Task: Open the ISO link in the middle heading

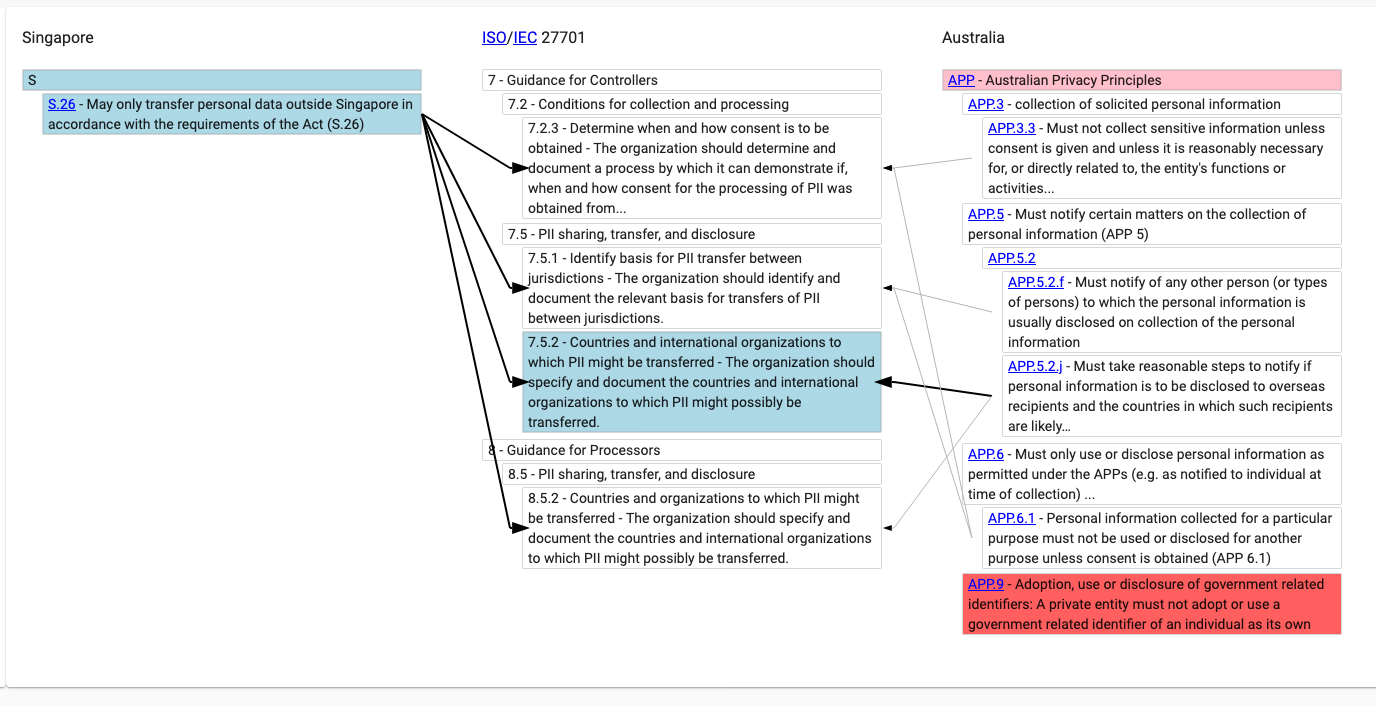Action: click(x=494, y=38)
